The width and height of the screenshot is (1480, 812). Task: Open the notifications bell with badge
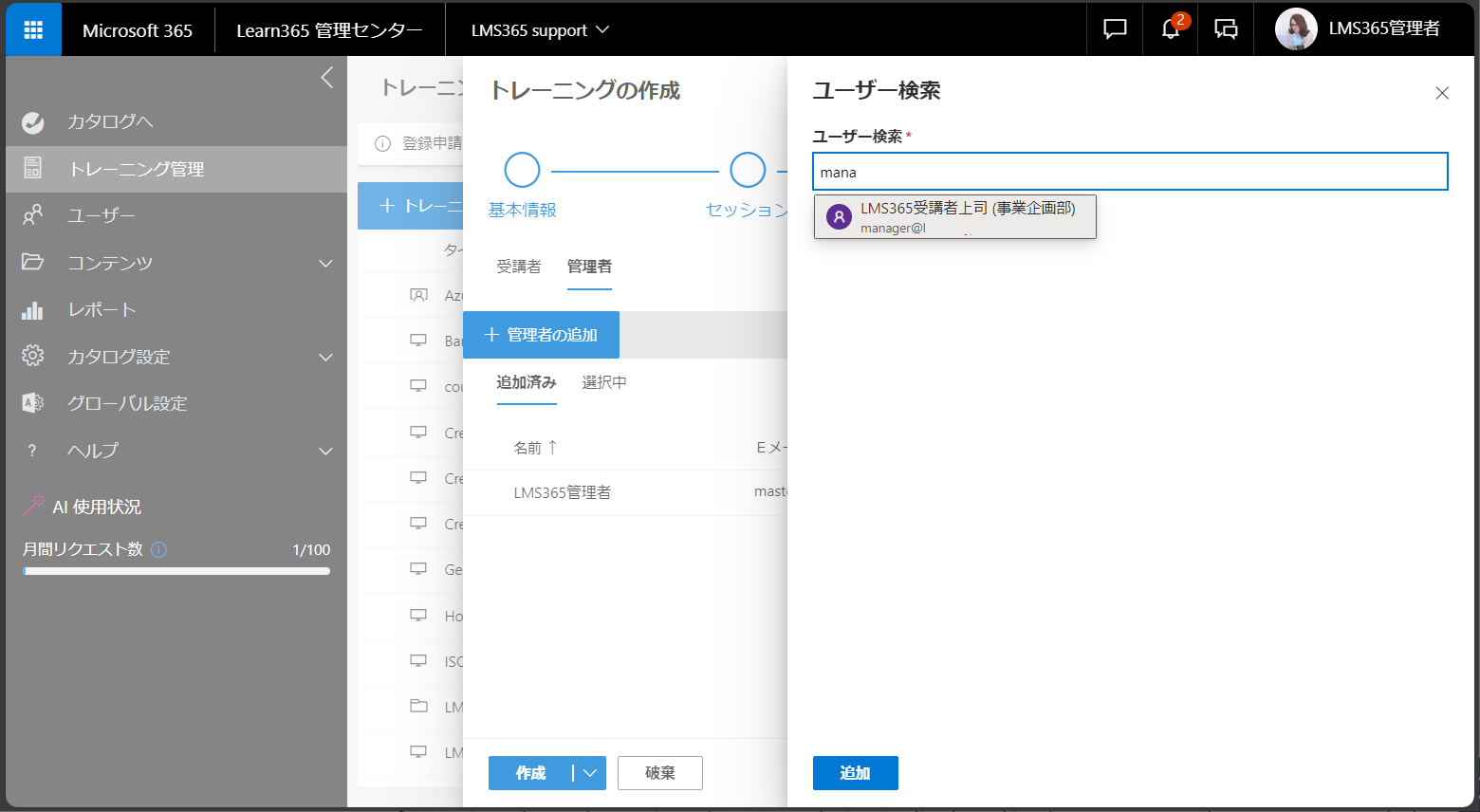pos(1171,29)
